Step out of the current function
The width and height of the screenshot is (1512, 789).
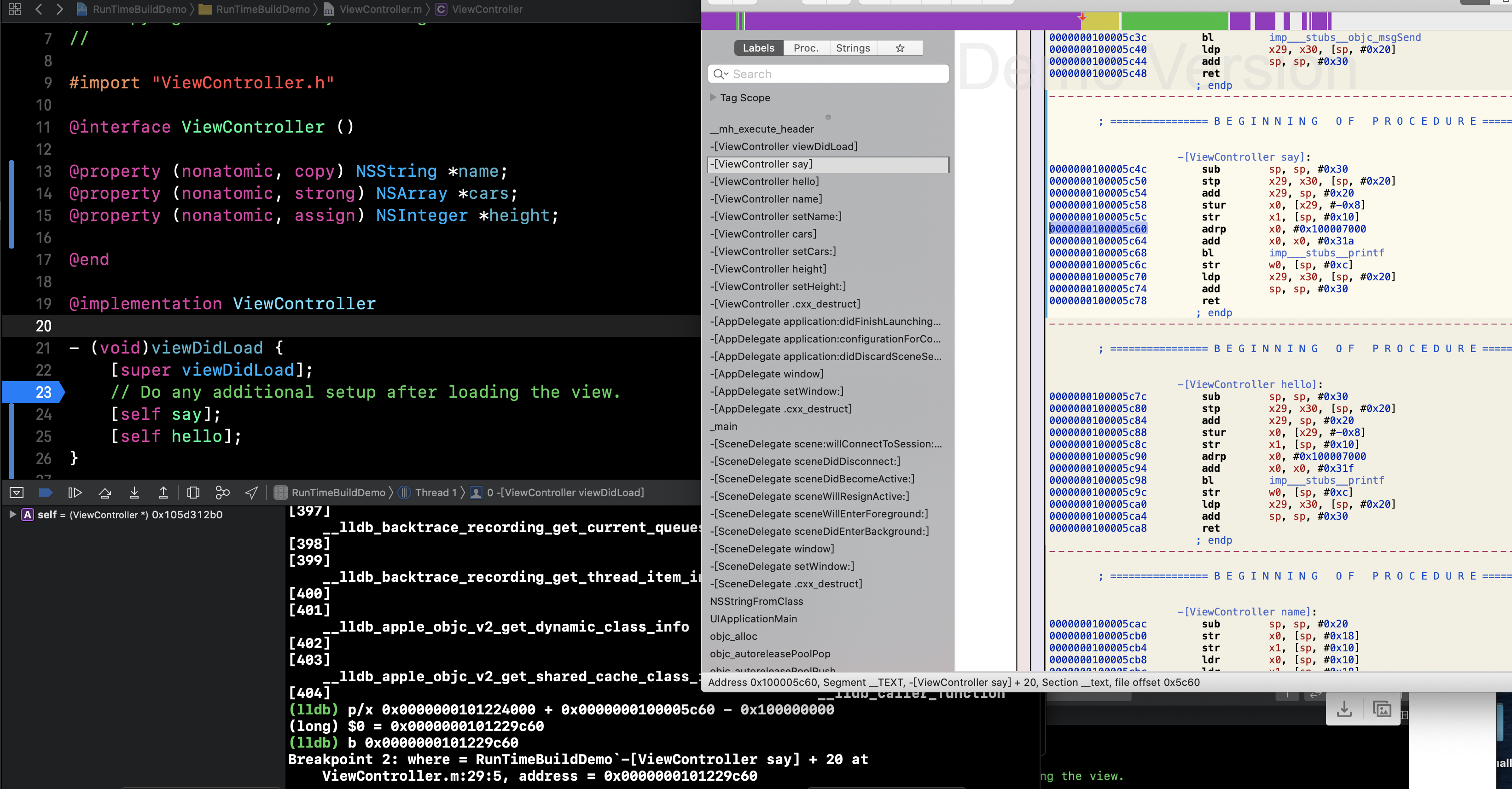click(164, 493)
